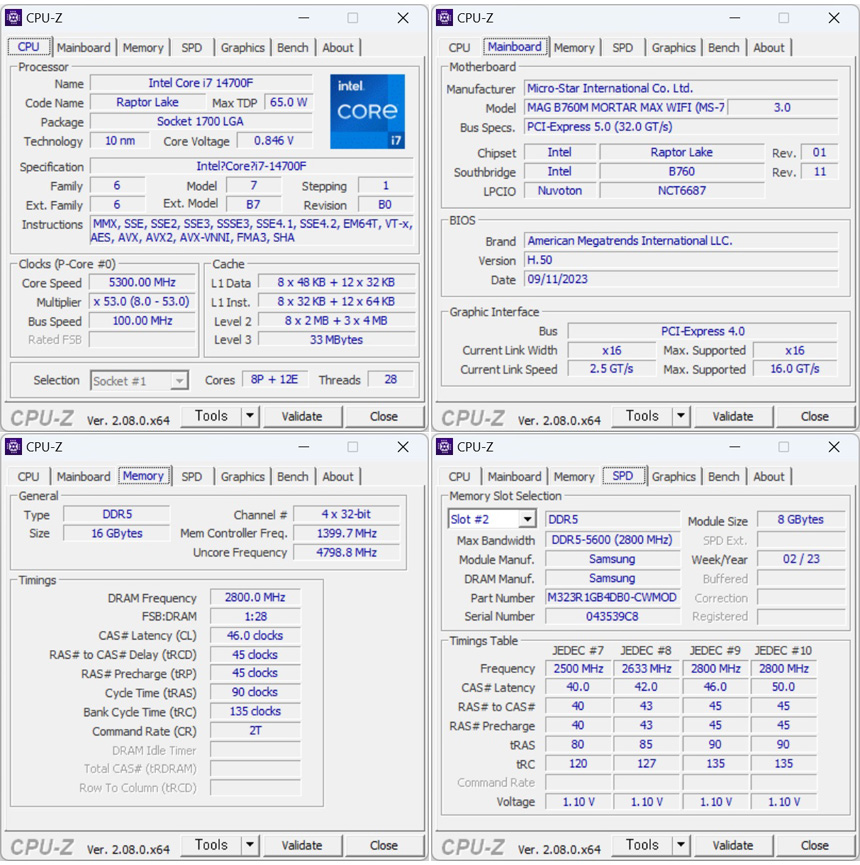Click CPU-Z app icon in top-left window title bar
Viewport: 860px width, 865px height.
pyautogui.click(x=13, y=18)
